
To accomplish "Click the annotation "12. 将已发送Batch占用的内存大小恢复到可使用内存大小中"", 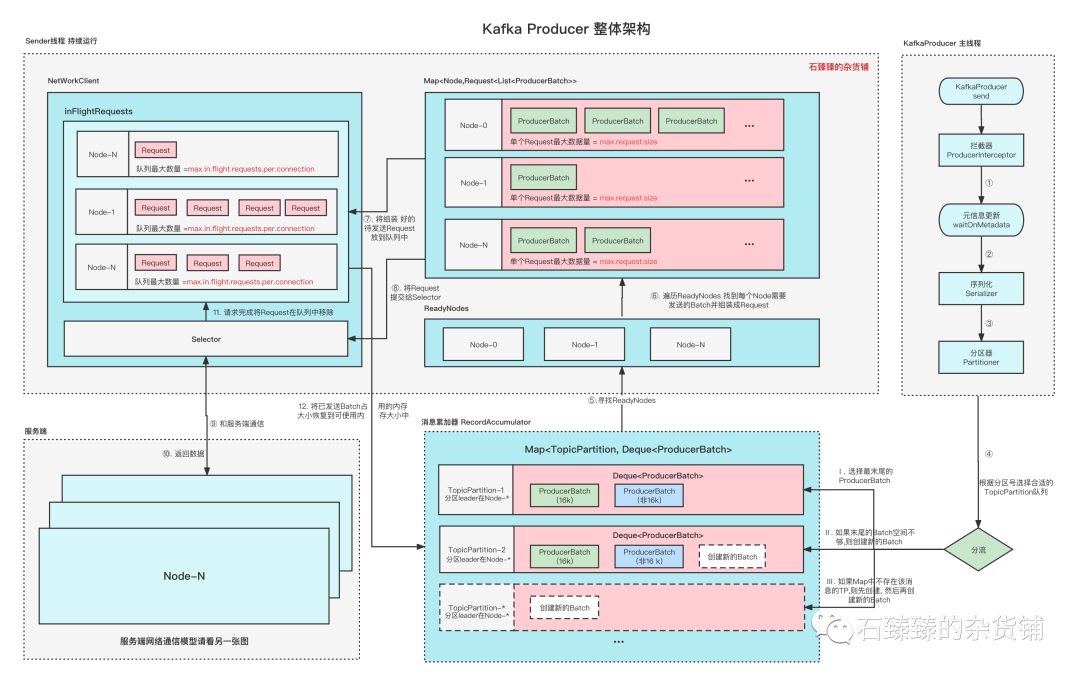I will pyautogui.click(x=353, y=411).
